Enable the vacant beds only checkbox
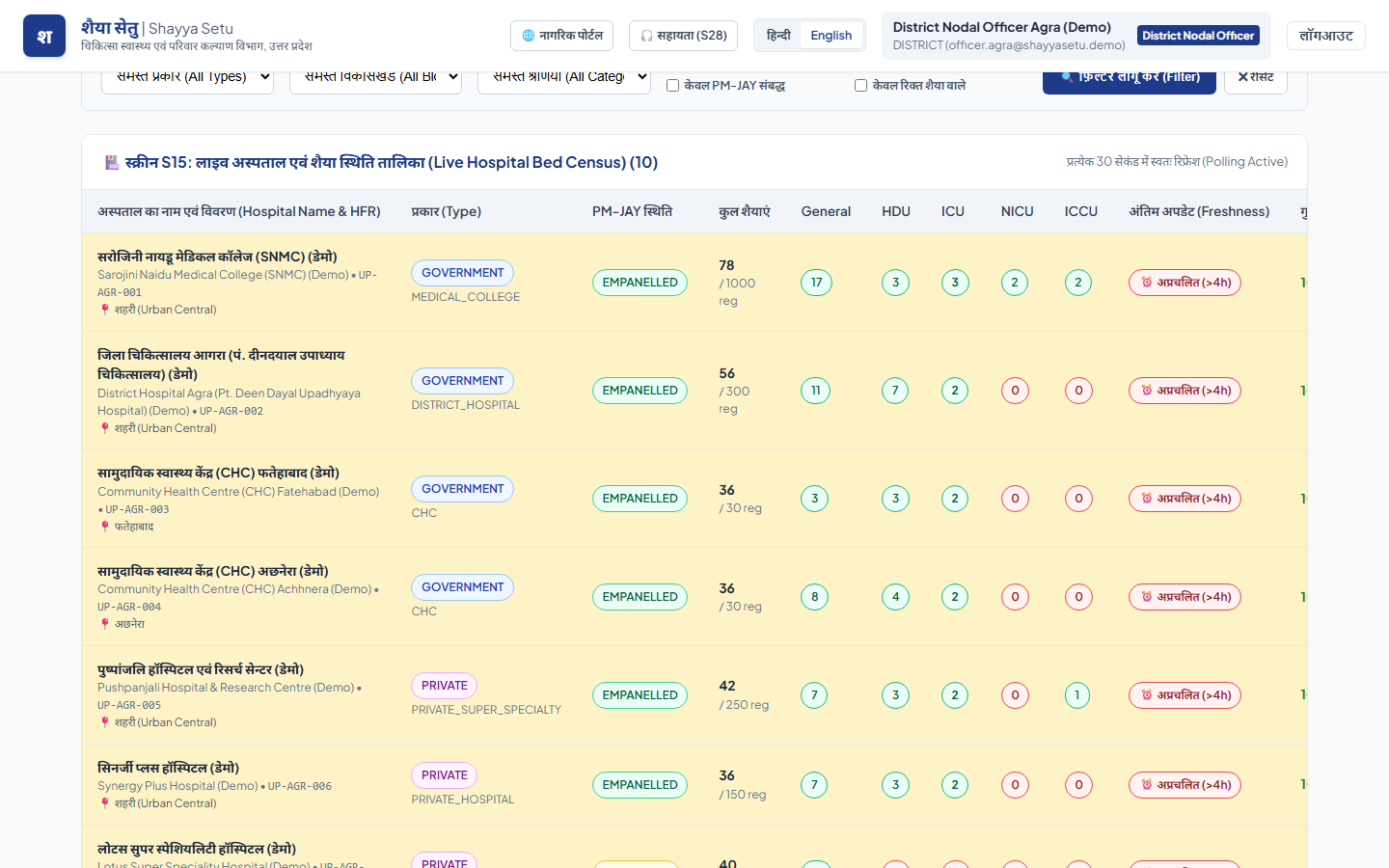1389x868 pixels. (860, 86)
